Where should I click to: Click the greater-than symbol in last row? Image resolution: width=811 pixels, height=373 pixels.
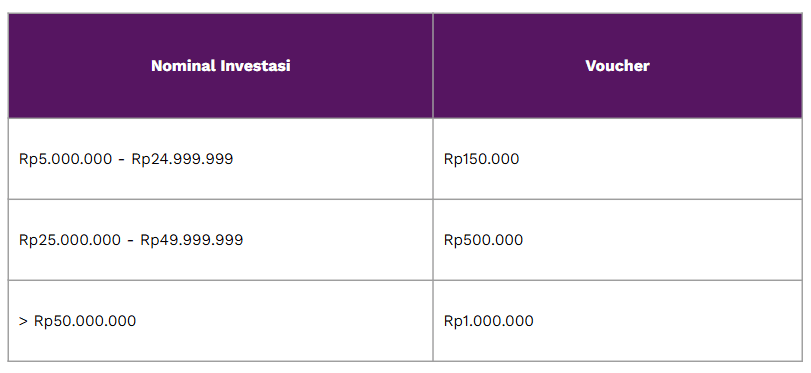coord(23,321)
